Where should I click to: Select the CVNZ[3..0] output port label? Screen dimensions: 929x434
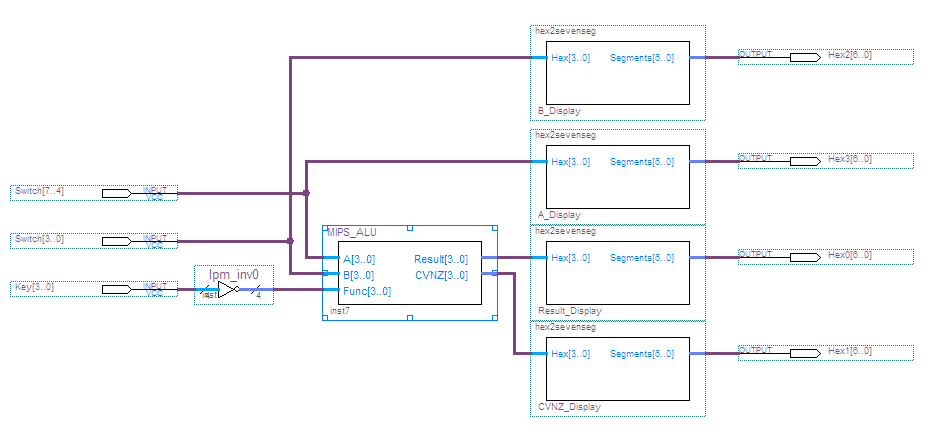pos(442,275)
